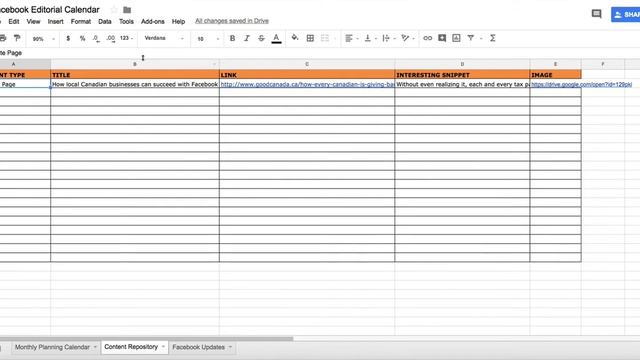The height and width of the screenshot is (360, 640).
Task: Open the Edit menu
Action: pos(14,21)
